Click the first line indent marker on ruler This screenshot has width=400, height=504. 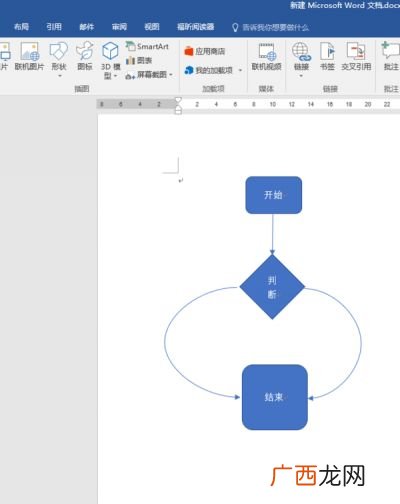[178, 100]
